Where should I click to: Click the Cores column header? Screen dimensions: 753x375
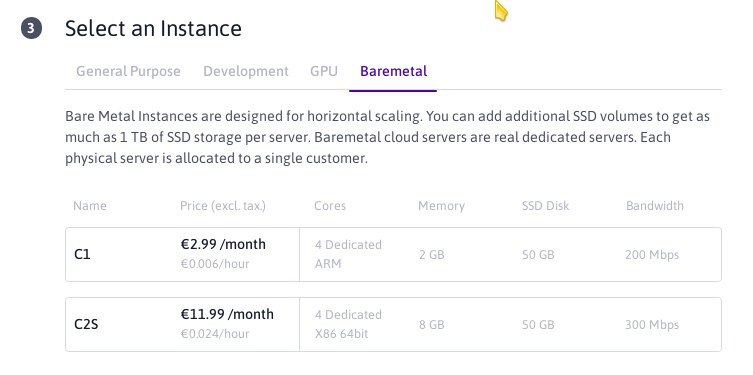point(330,206)
